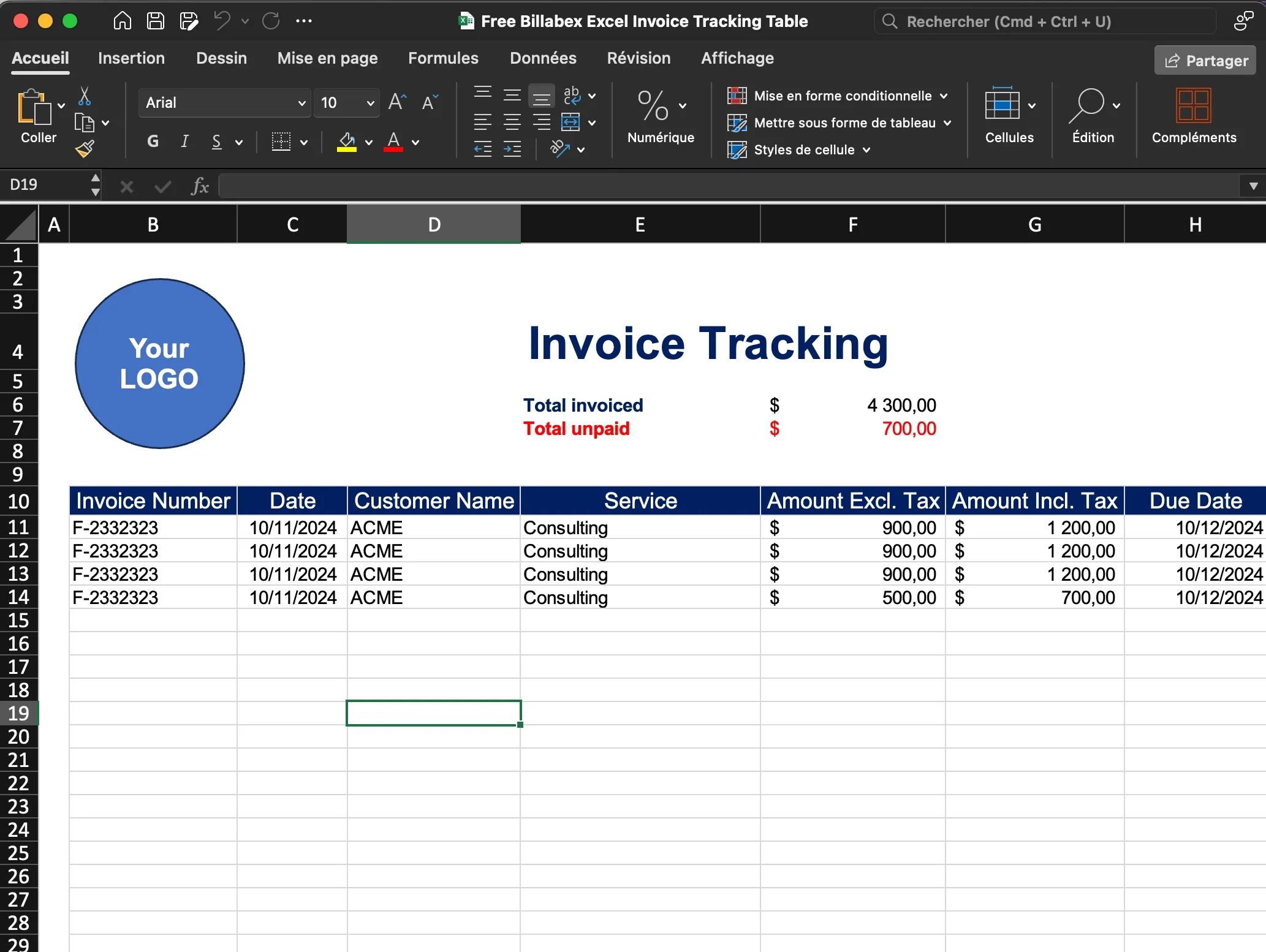Click the Partager button
Viewport: 1266px width, 952px height.
coord(1204,59)
